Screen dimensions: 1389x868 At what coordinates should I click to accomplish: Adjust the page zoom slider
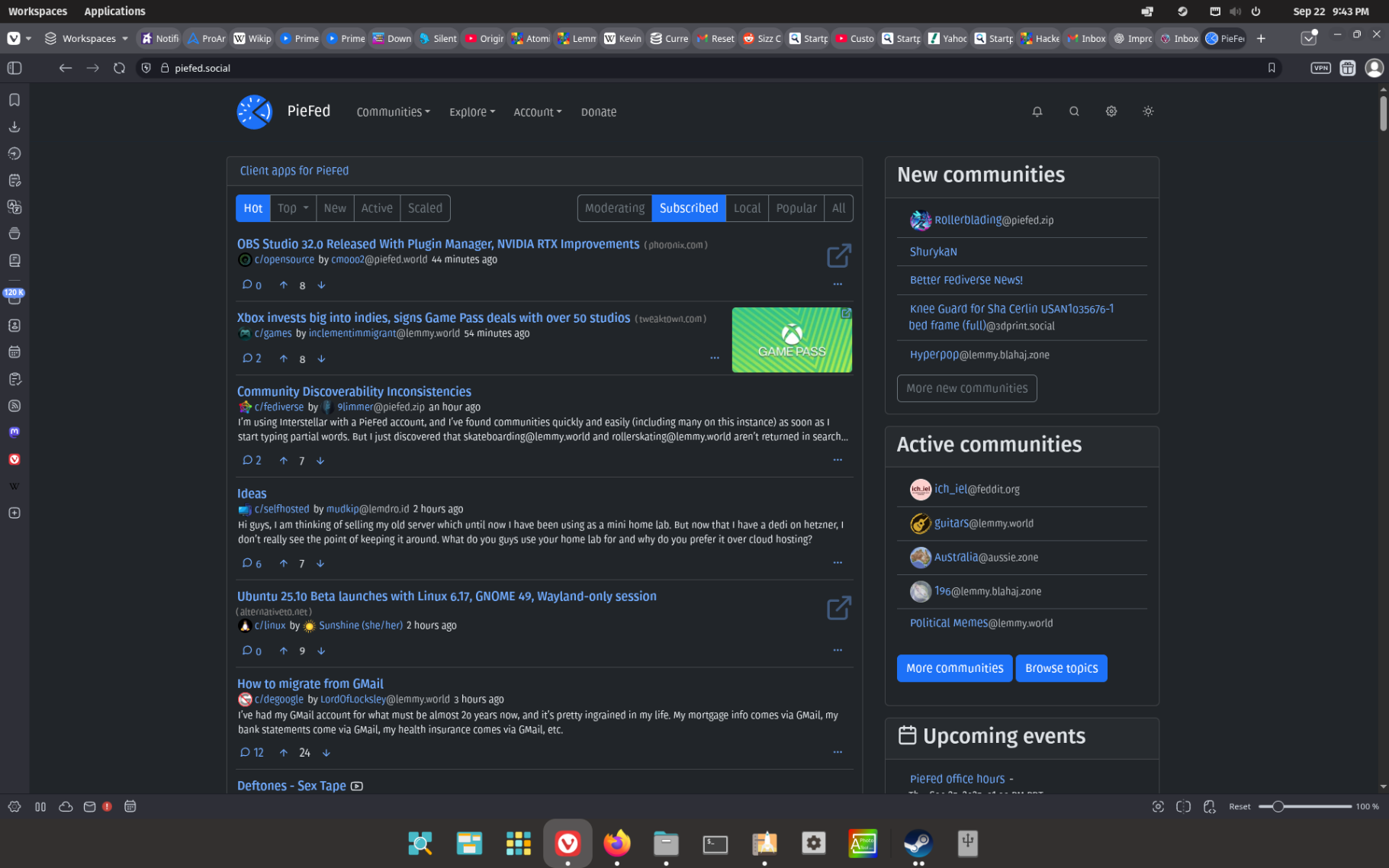point(1278,806)
